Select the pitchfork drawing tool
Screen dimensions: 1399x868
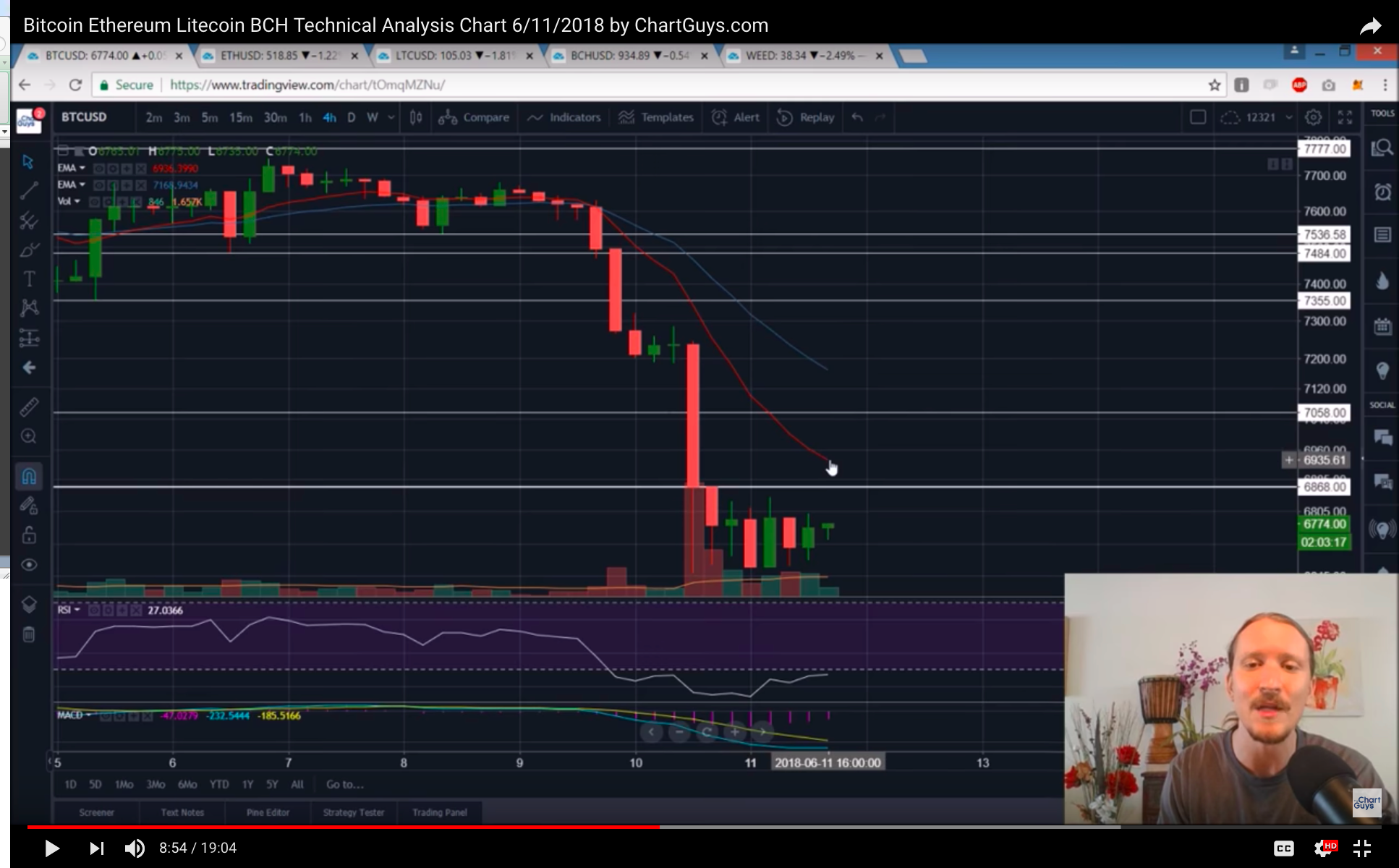29,220
